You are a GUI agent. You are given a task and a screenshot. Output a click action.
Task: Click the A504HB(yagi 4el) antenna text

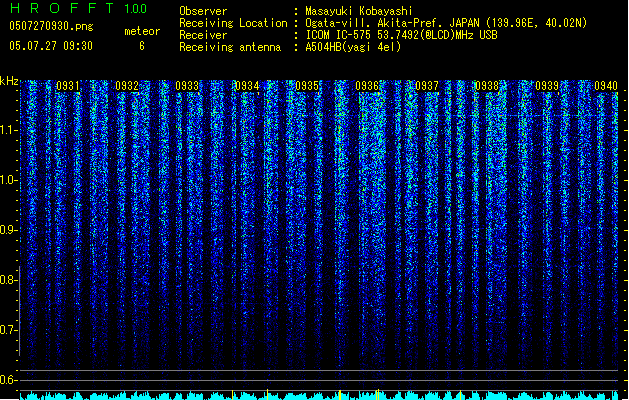coord(353,47)
